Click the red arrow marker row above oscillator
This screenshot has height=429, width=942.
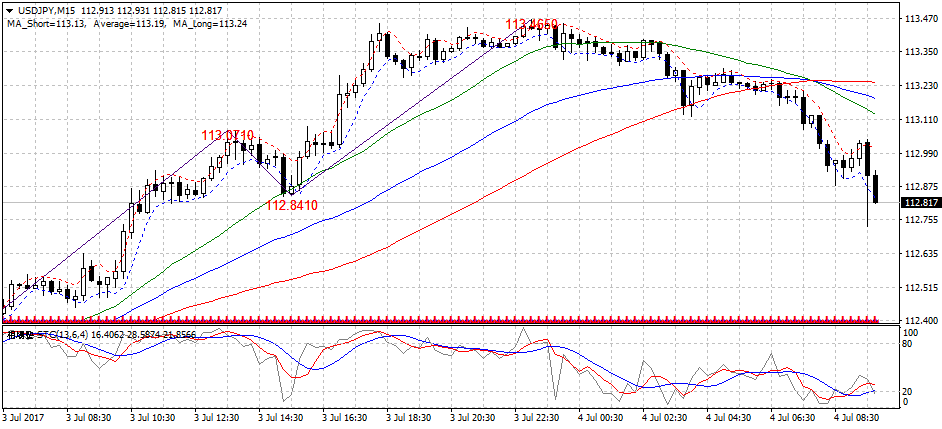click(x=440, y=319)
